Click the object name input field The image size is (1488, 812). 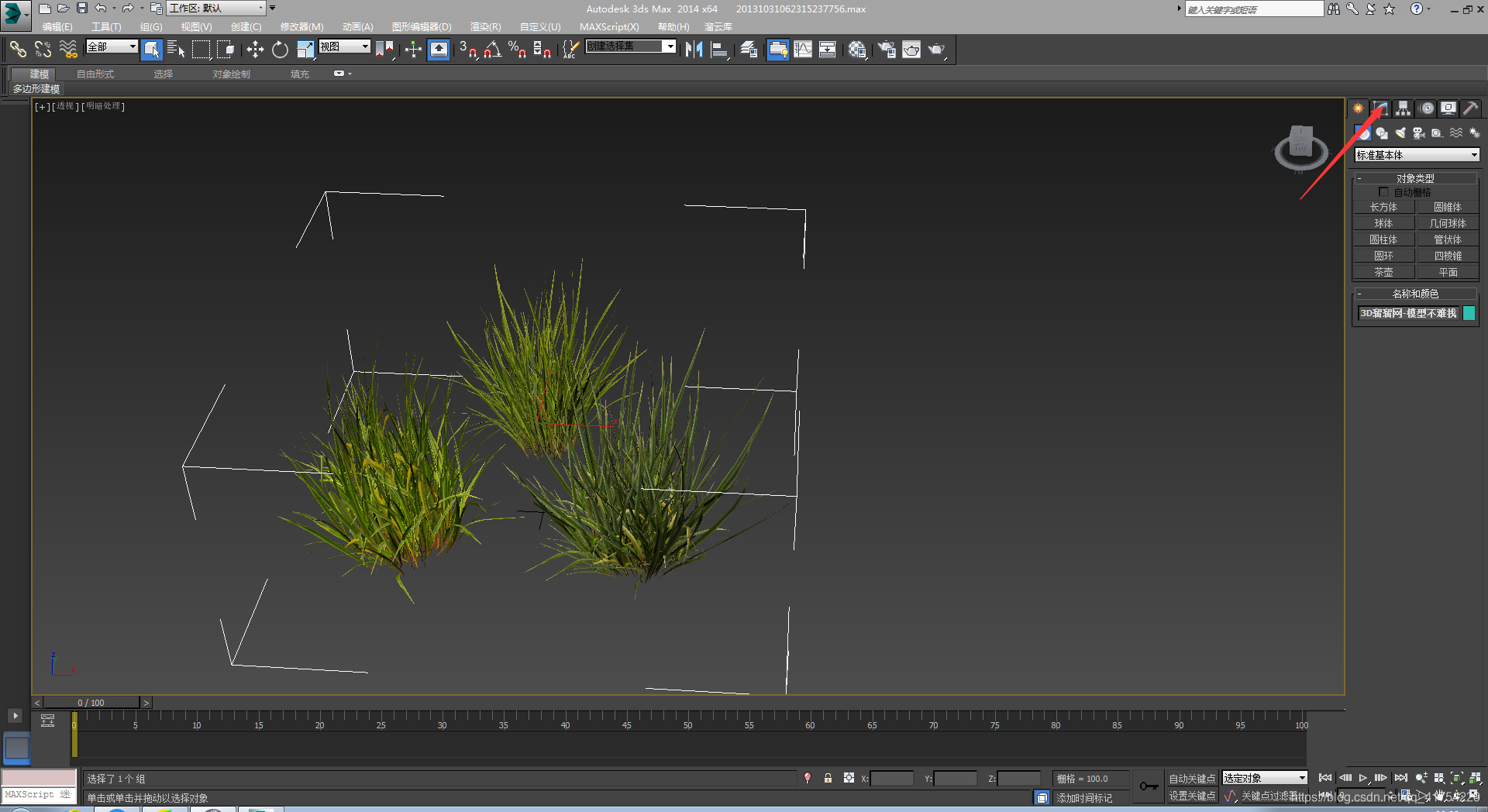[1407, 314]
